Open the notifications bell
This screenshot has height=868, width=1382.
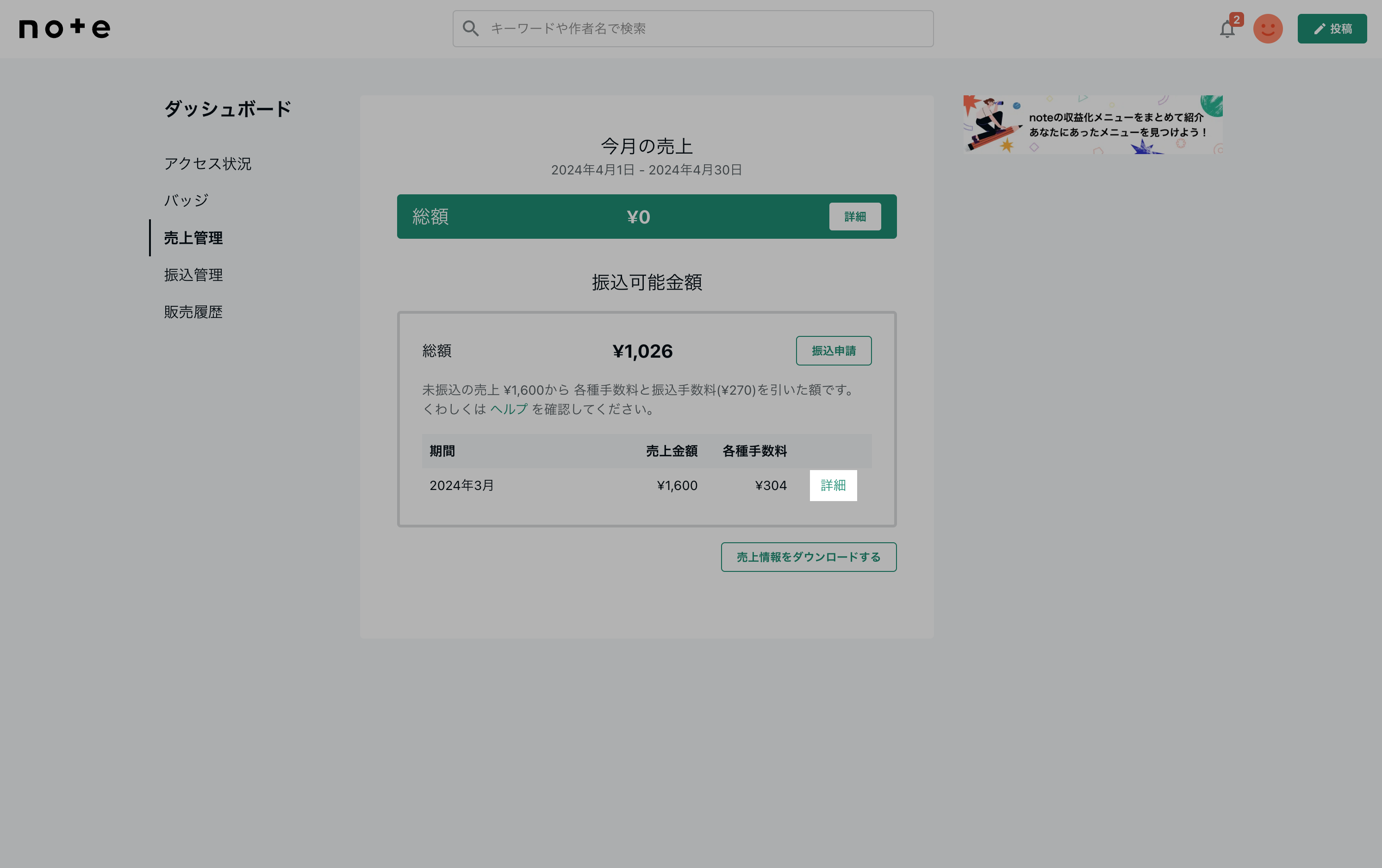pyautogui.click(x=1226, y=29)
